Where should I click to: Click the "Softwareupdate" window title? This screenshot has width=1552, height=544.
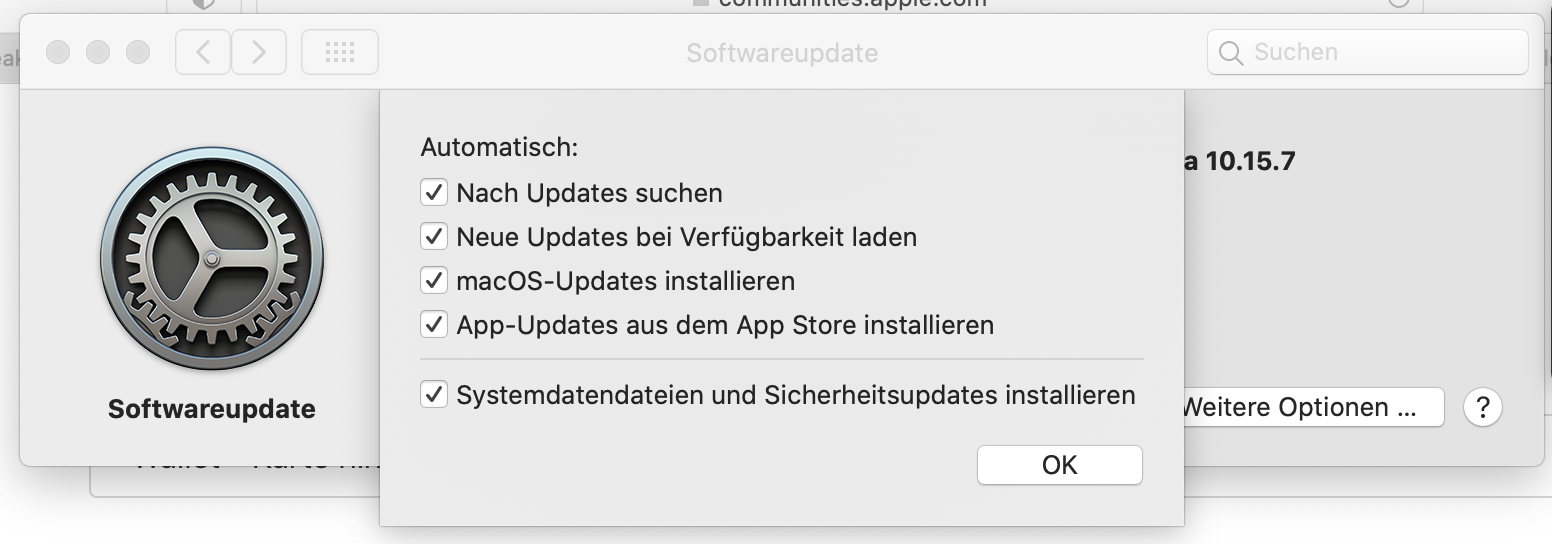[782, 52]
